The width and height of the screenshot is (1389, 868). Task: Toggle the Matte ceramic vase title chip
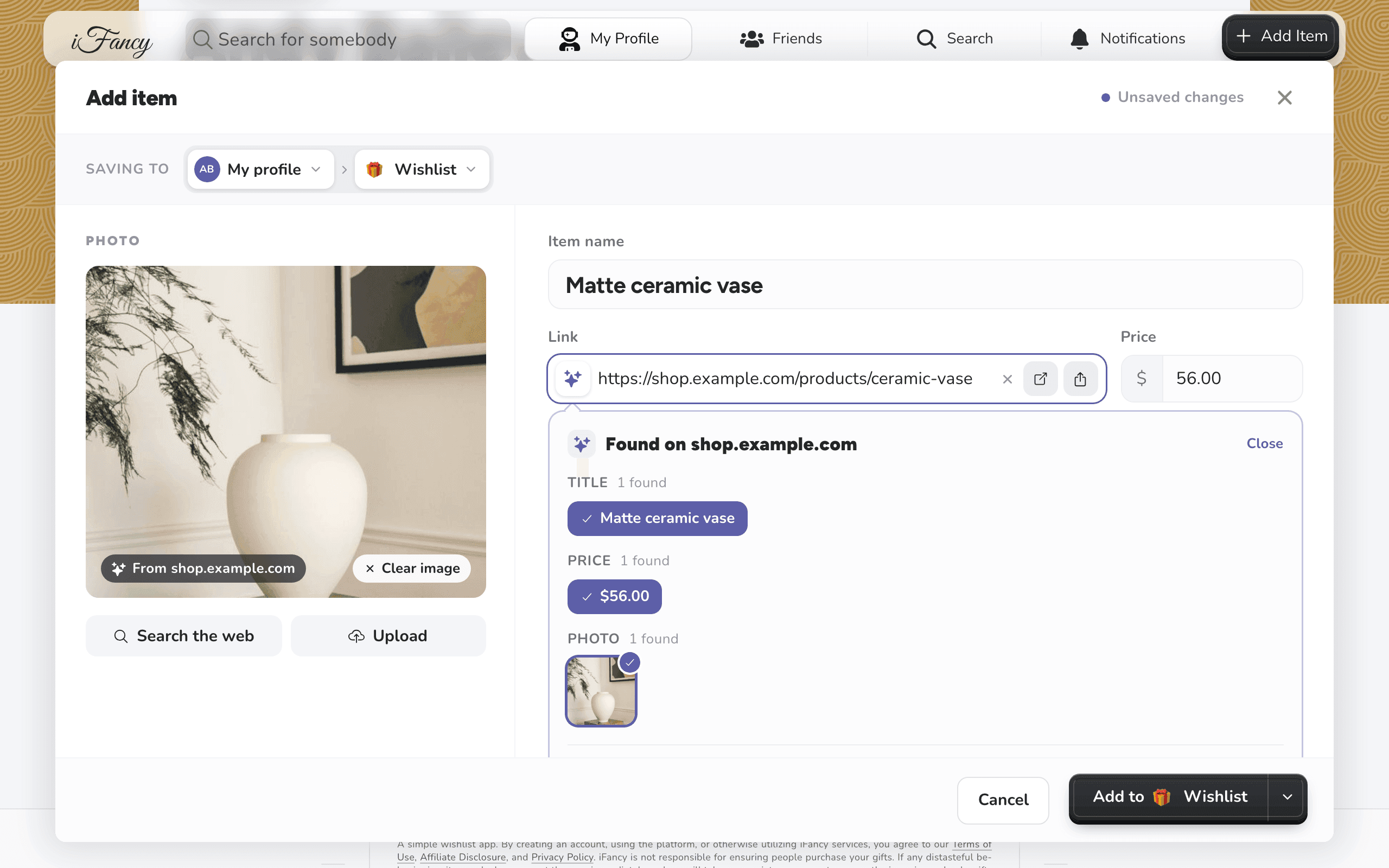(657, 519)
